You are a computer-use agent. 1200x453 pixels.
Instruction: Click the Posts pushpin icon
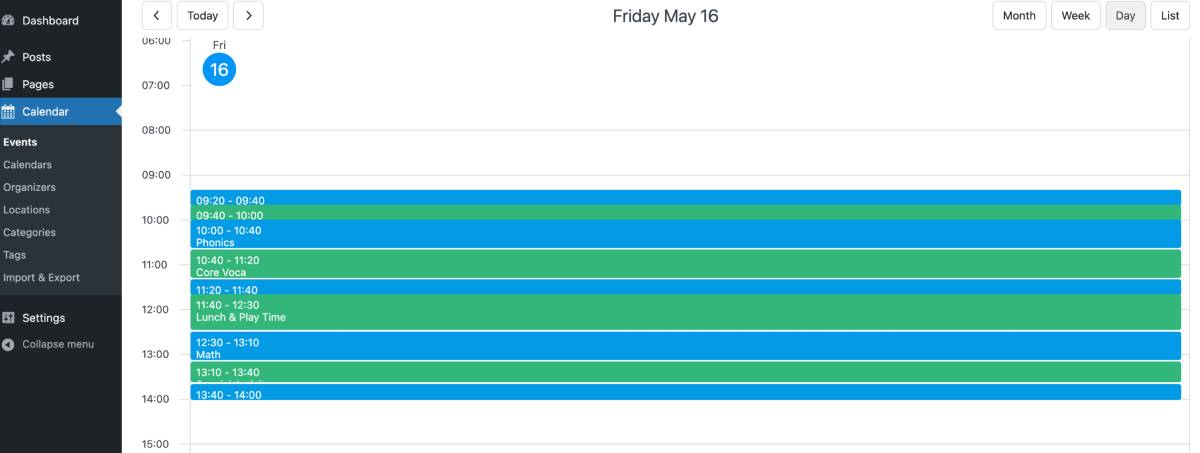pyautogui.click(x=8, y=57)
